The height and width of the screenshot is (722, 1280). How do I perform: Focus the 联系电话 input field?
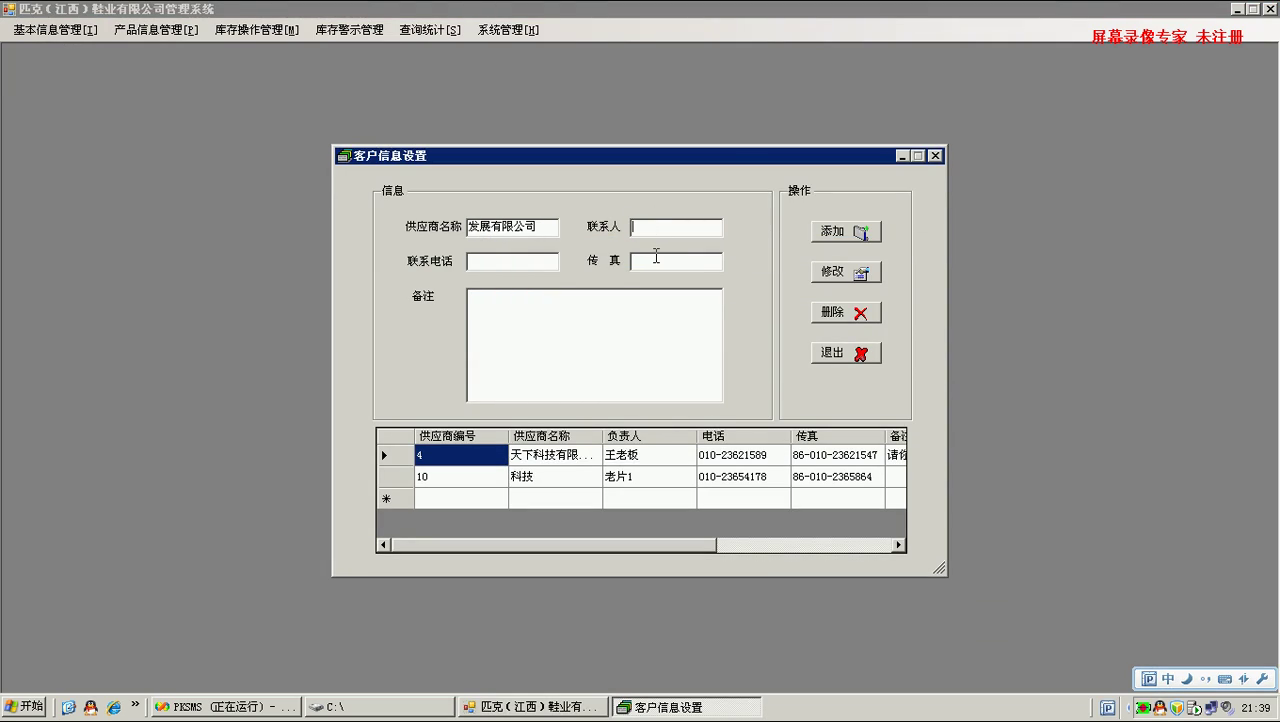(513, 262)
